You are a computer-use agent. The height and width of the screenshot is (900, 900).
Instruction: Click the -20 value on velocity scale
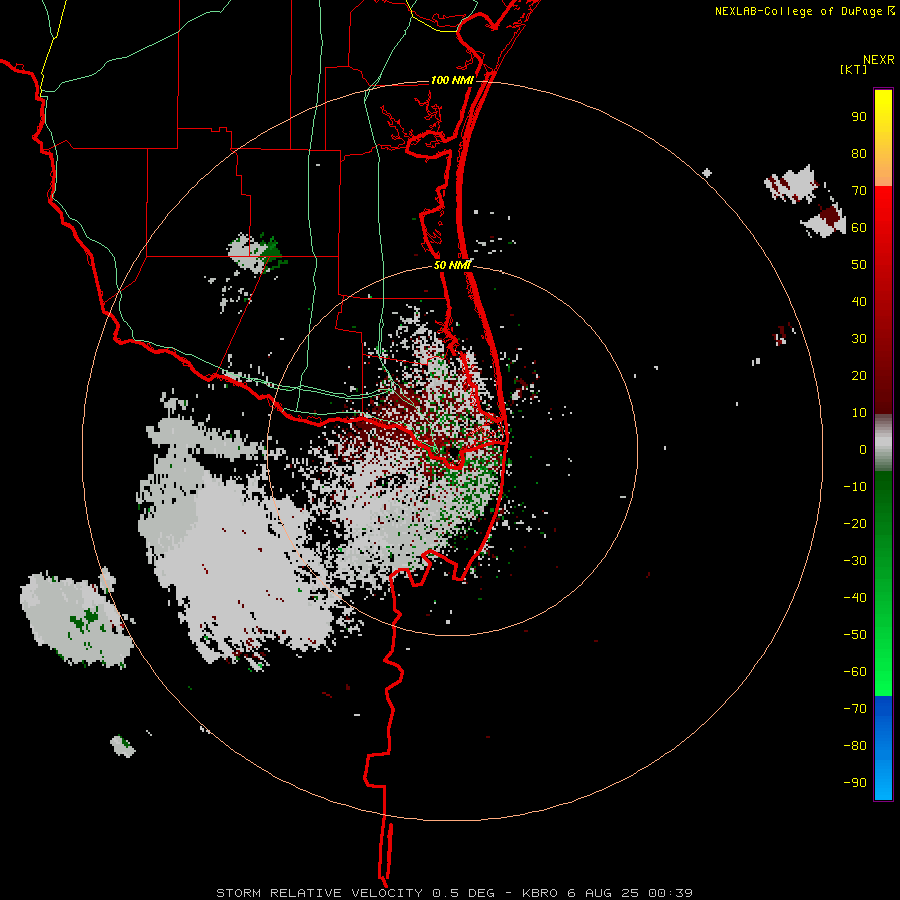click(855, 523)
